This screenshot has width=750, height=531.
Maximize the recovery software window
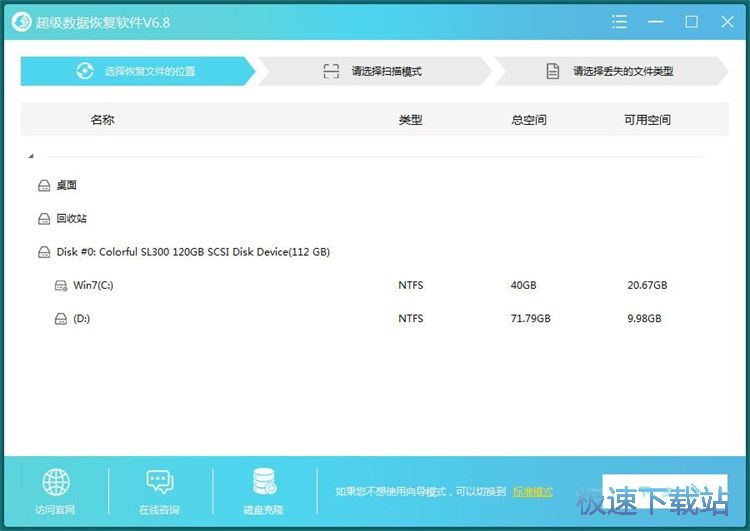[691, 21]
